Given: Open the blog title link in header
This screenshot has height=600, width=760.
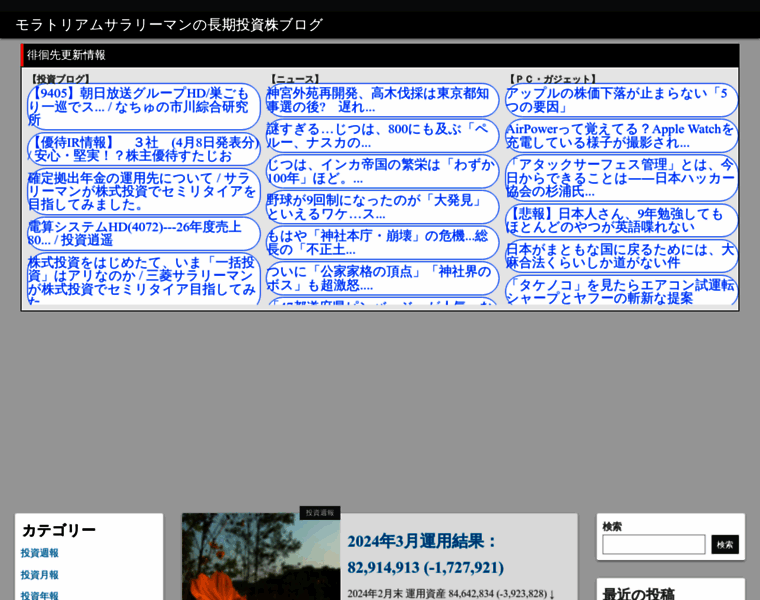Looking at the screenshot, I should [169, 25].
